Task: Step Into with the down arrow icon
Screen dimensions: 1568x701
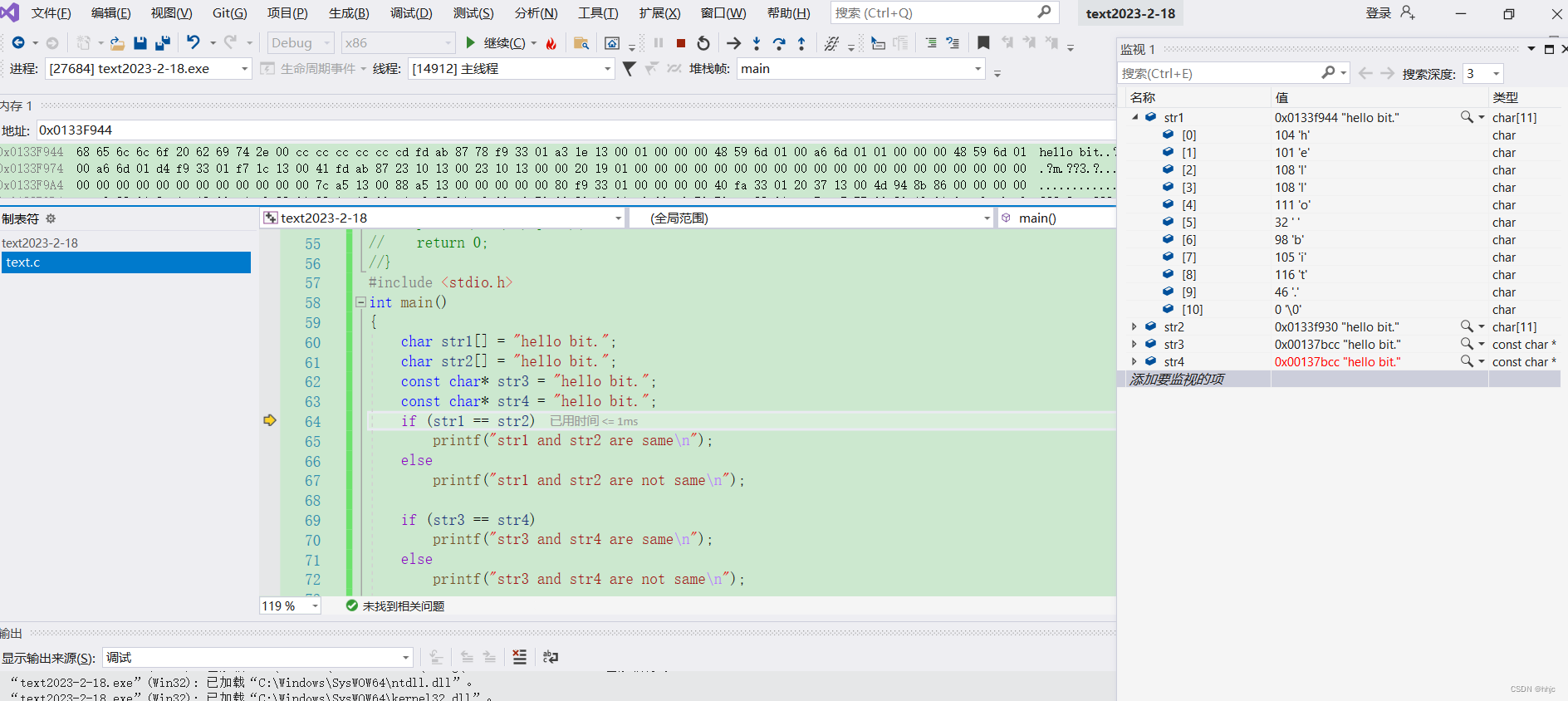Action: tap(757, 43)
